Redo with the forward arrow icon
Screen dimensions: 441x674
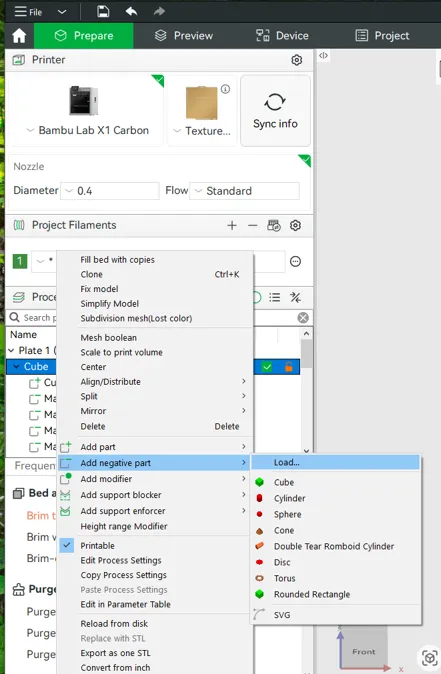[159, 11]
